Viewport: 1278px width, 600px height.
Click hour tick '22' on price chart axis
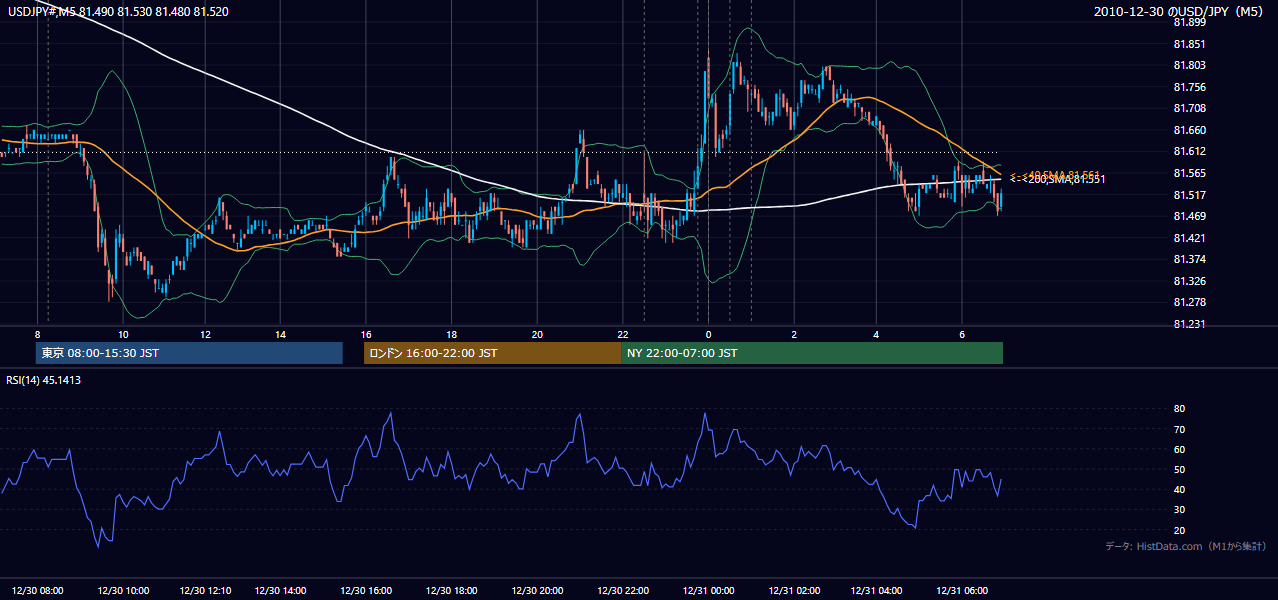[622, 333]
